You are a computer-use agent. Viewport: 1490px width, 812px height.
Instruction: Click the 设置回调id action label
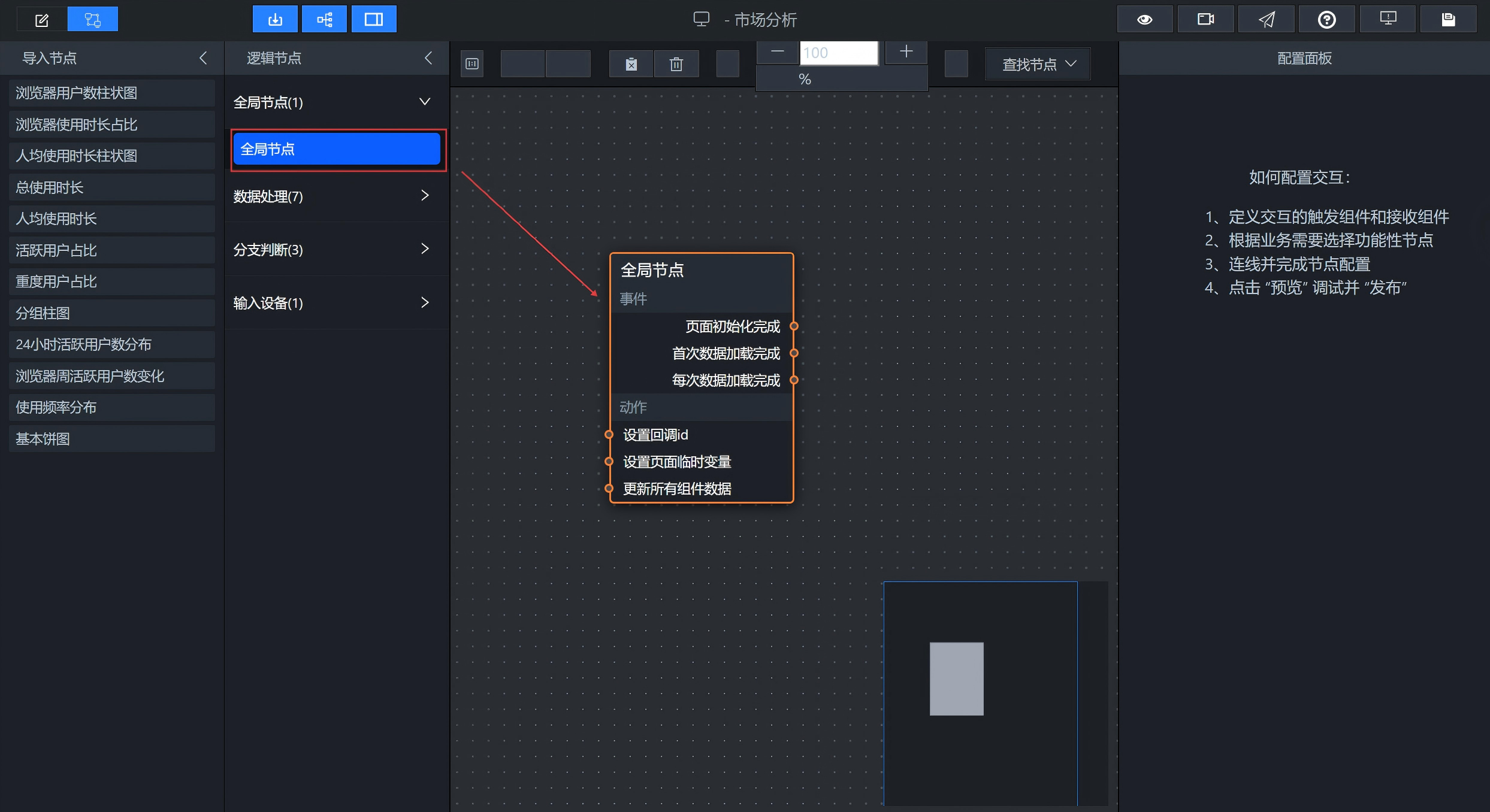[x=655, y=435]
